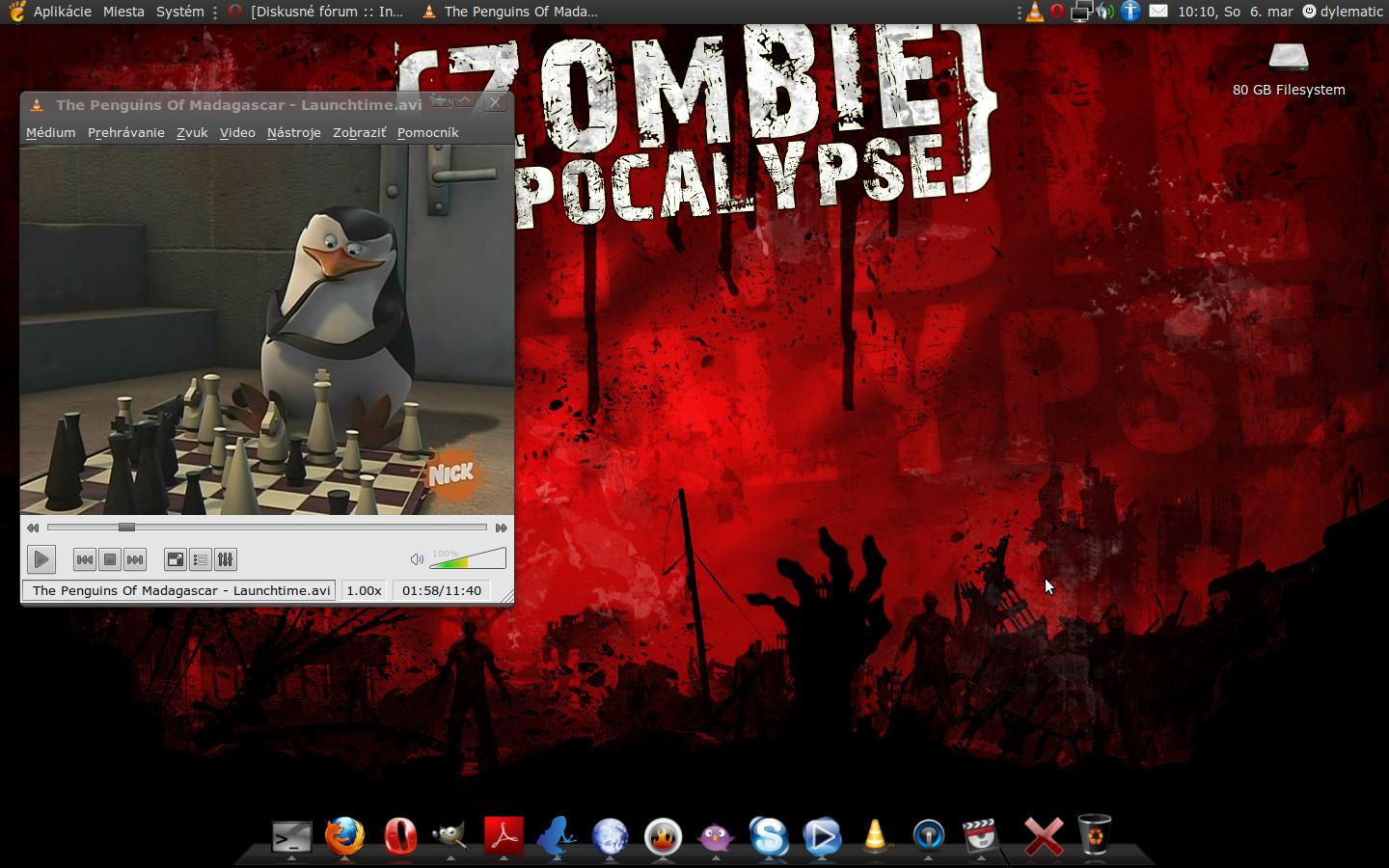Click the GNOME foot logo in panel
The height and width of the screenshot is (868, 1389).
(x=16, y=12)
